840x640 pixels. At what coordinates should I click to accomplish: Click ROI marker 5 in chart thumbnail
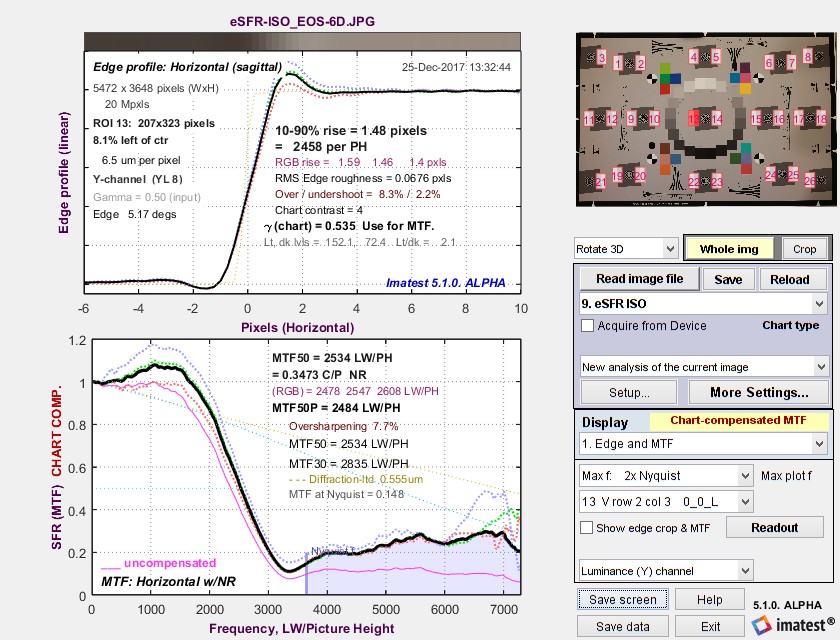click(x=716, y=56)
